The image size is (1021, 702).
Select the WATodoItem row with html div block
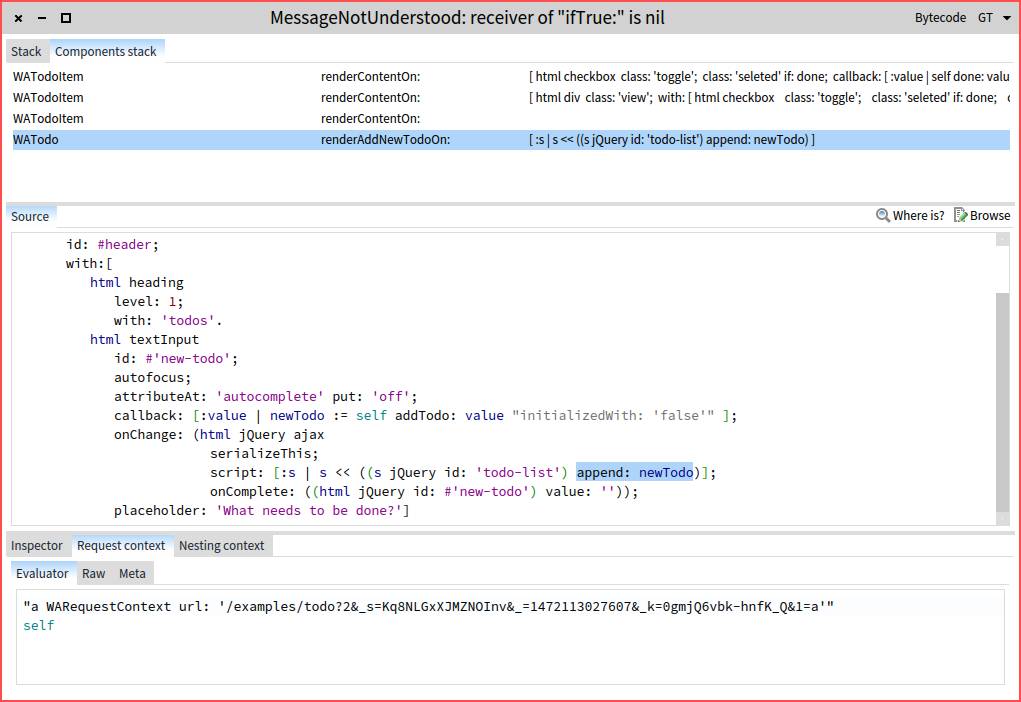511,98
